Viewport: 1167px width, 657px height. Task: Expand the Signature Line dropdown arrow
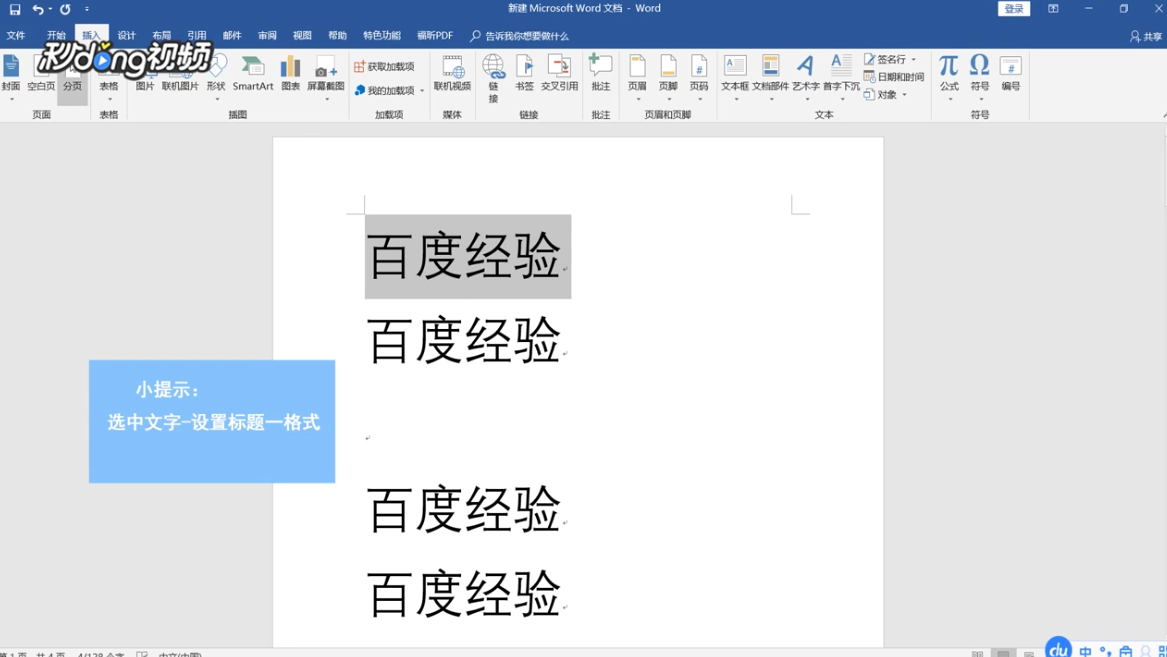pos(914,60)
